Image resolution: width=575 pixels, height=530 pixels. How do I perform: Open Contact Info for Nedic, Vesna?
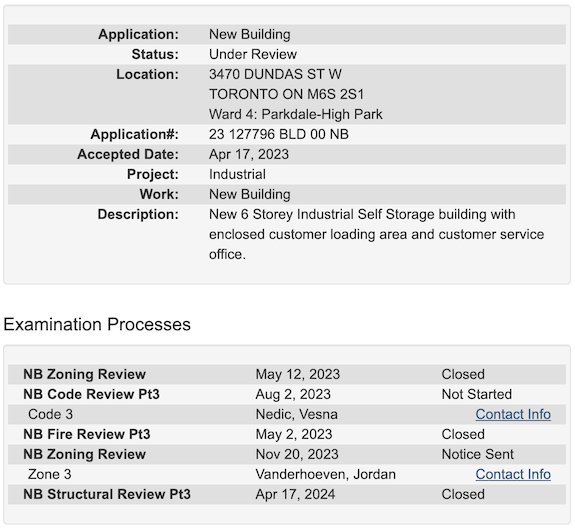[513, 414]
